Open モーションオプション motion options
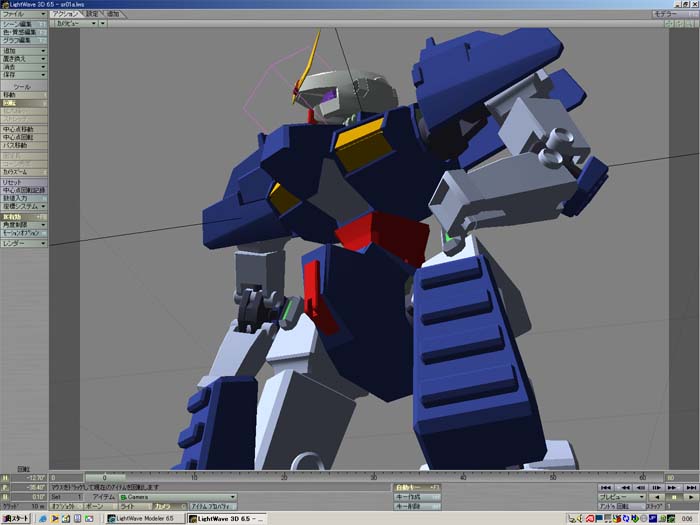 point(24,233)
